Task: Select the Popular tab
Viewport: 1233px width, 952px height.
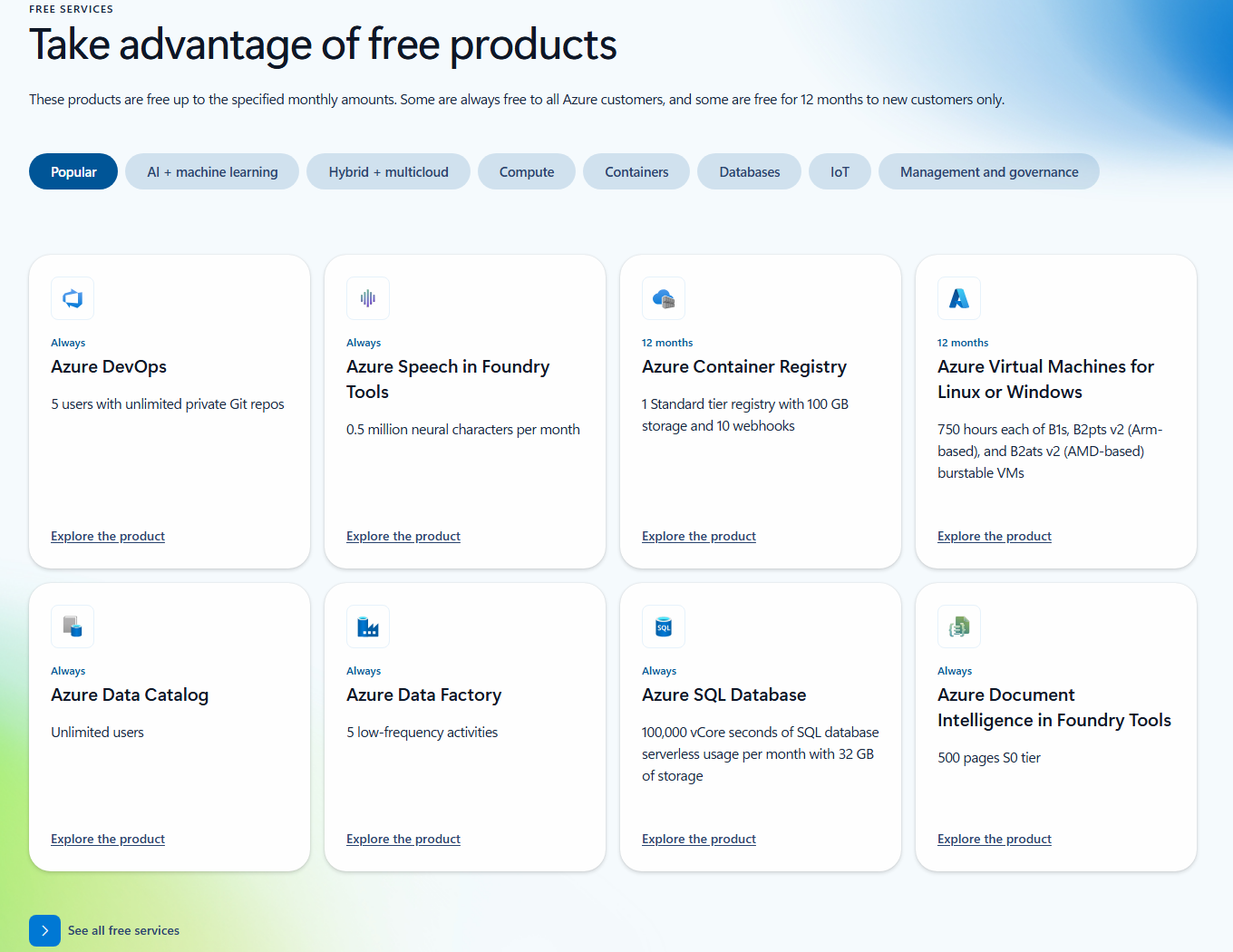Action: coord(73,171)
